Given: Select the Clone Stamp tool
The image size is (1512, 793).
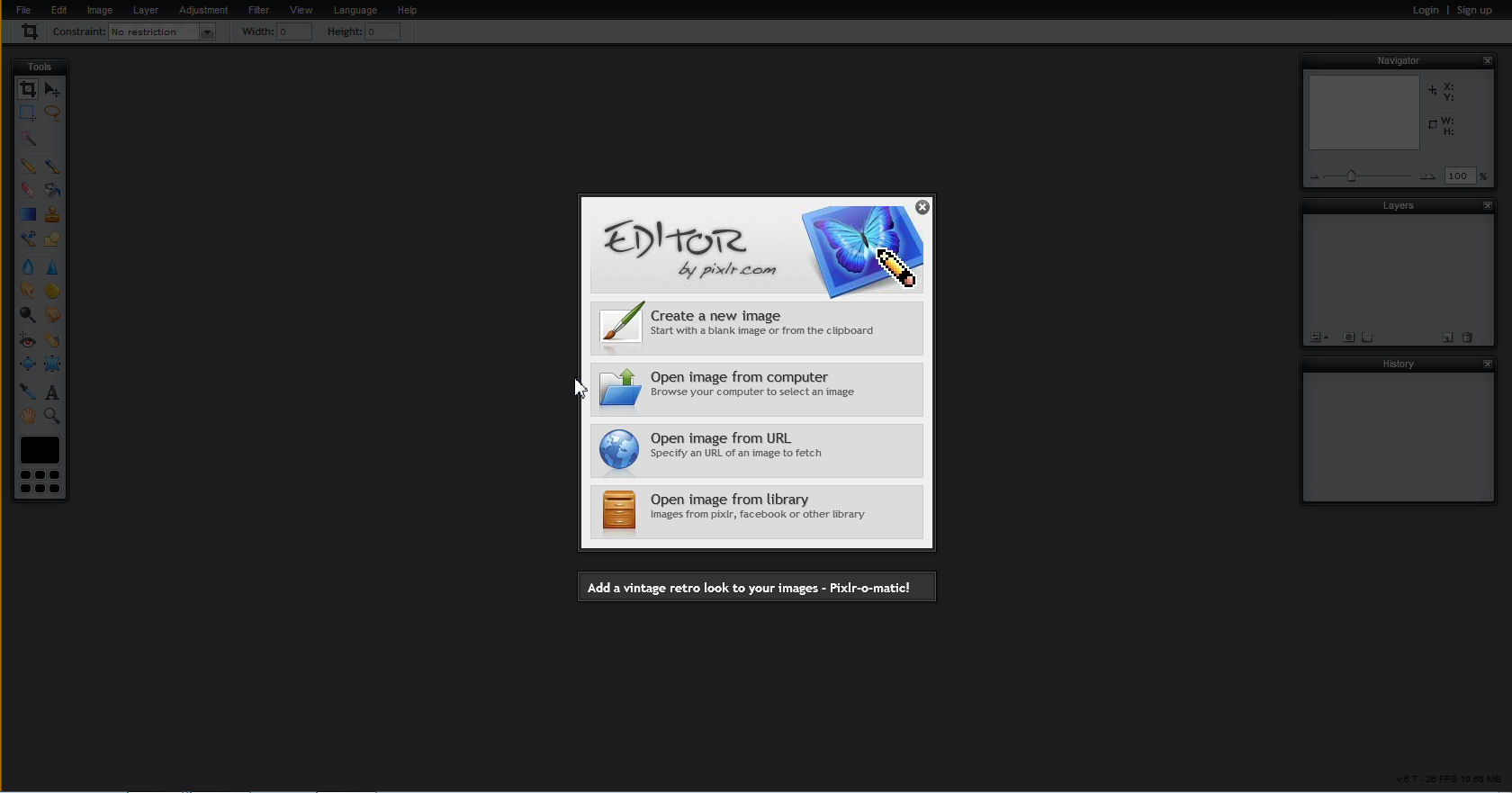Looking at the screenshot, I should point(52,214).
